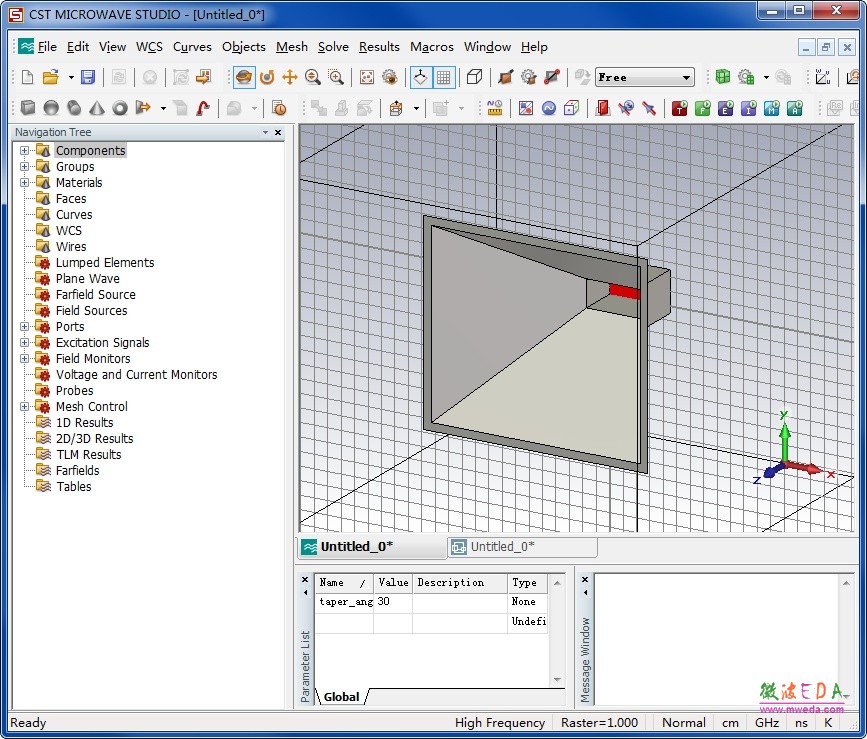The width and height of the screenshot is (867, 739).
Task: Create a new project file
Action: tap(27, 77)
